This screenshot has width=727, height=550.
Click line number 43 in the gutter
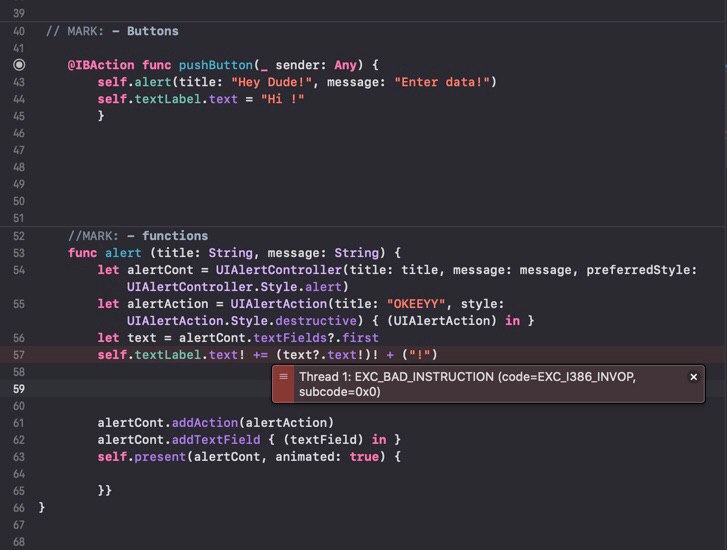[19, 83]
